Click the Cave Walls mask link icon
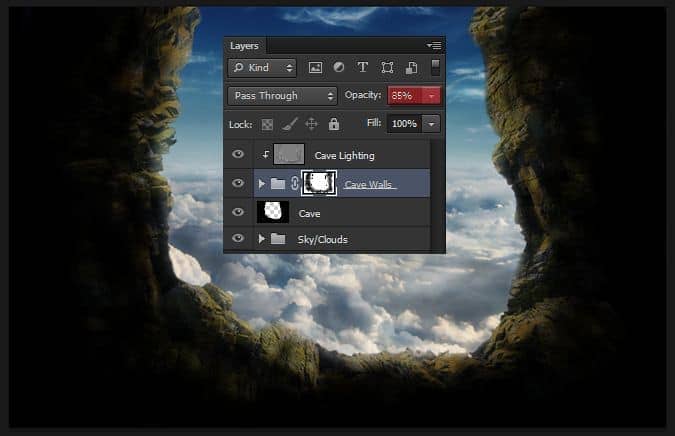The image size is (675, 436). tap(294, 183)
